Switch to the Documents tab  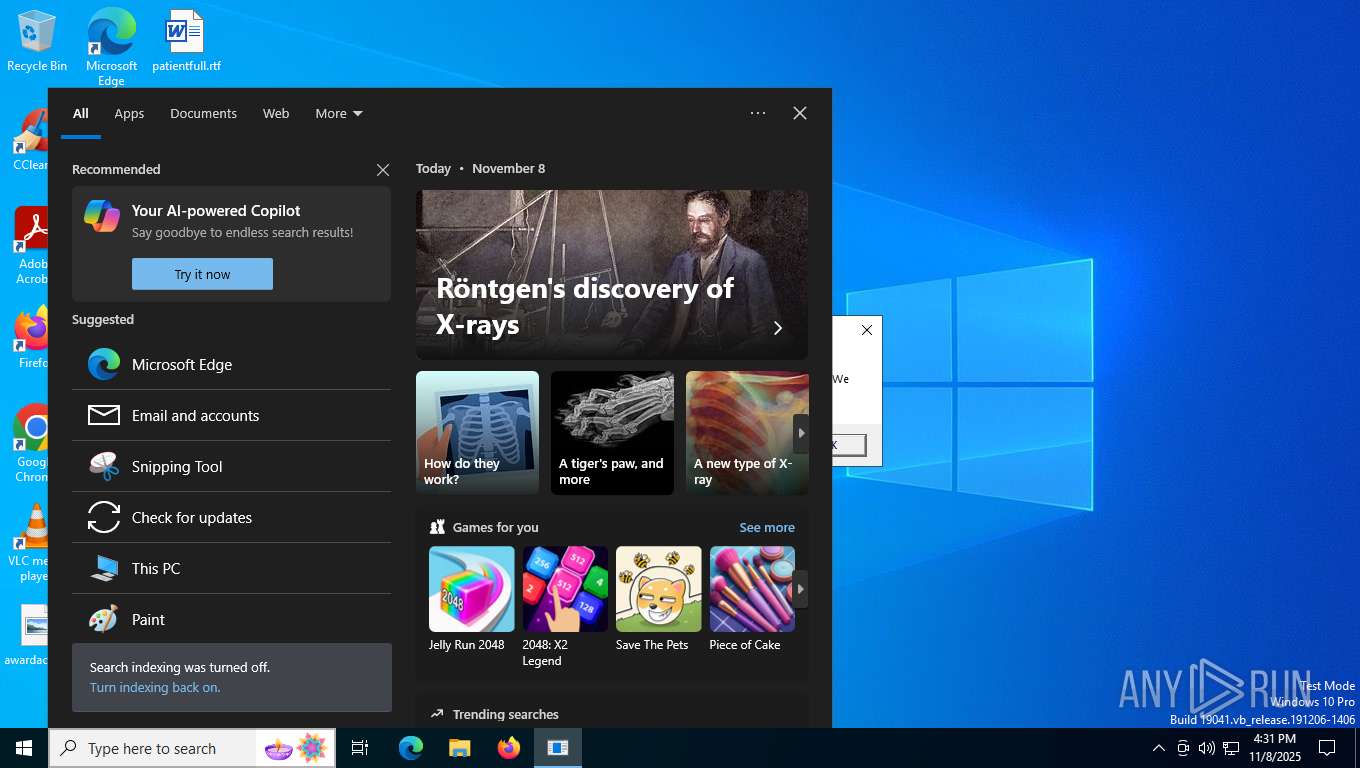point(203,114)
